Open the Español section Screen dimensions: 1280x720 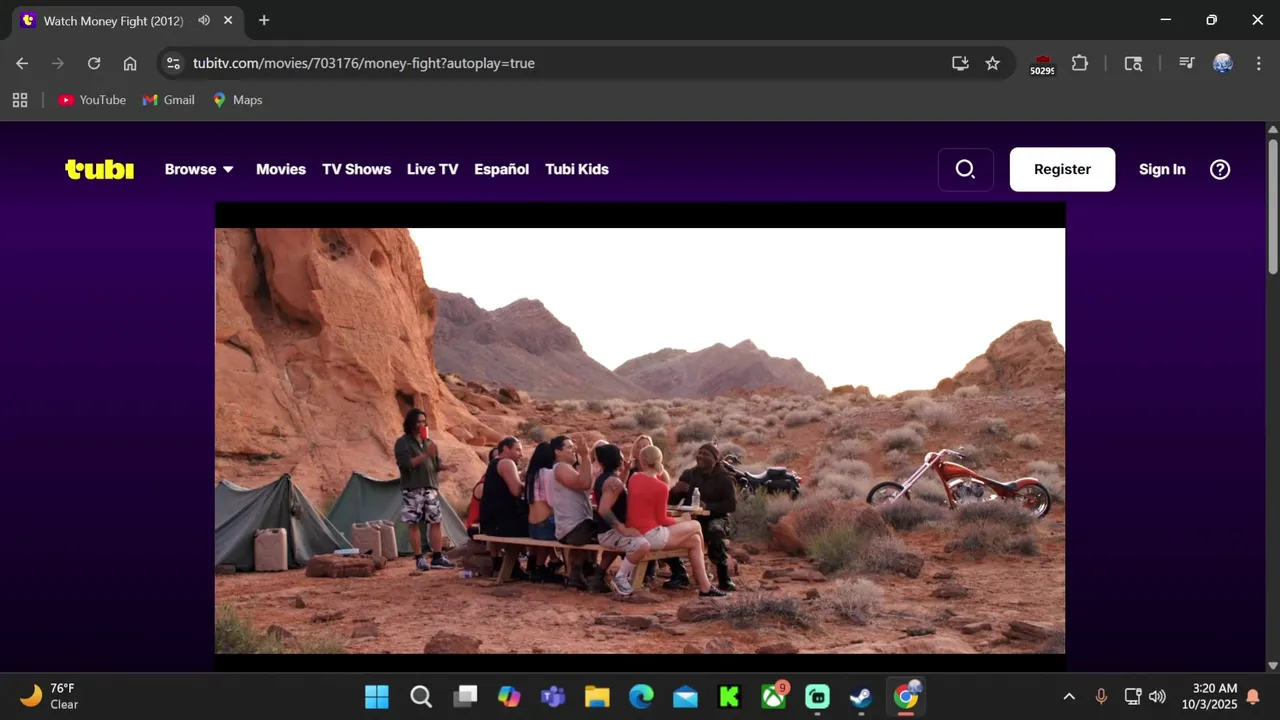501,169
